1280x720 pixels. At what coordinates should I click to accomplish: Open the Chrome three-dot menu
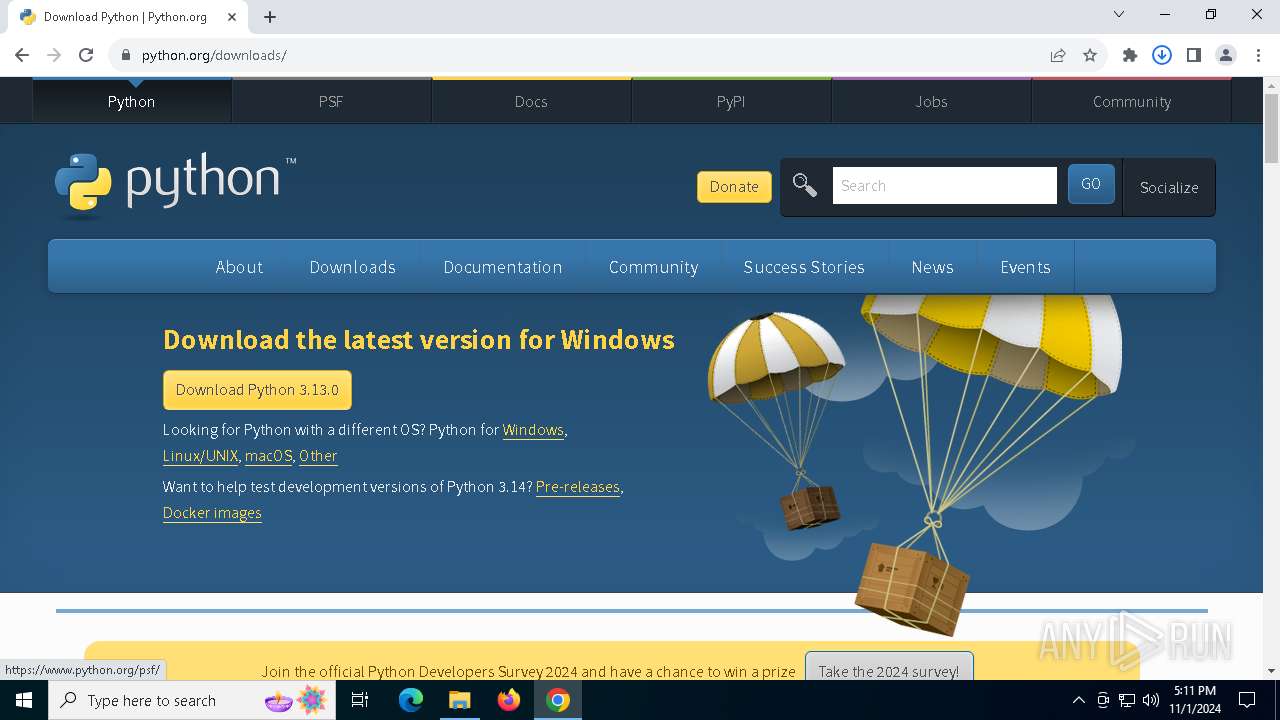click(x=1257, y=55)
